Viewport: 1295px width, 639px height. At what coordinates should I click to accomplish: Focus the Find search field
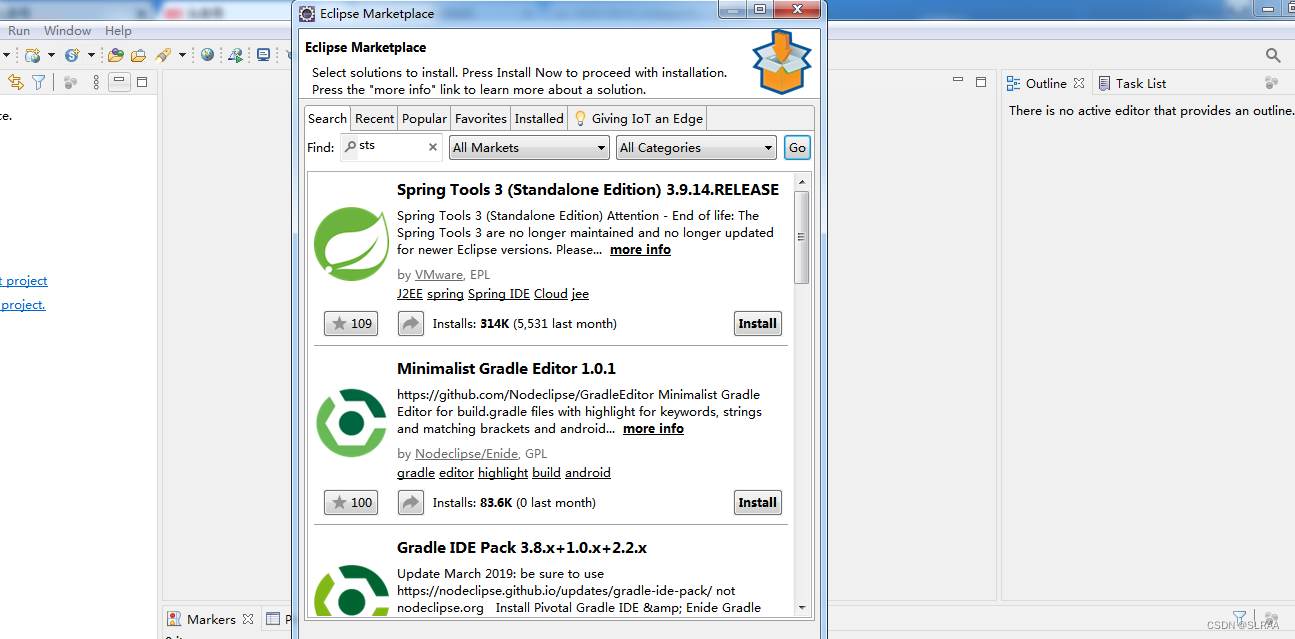[391, 147]
